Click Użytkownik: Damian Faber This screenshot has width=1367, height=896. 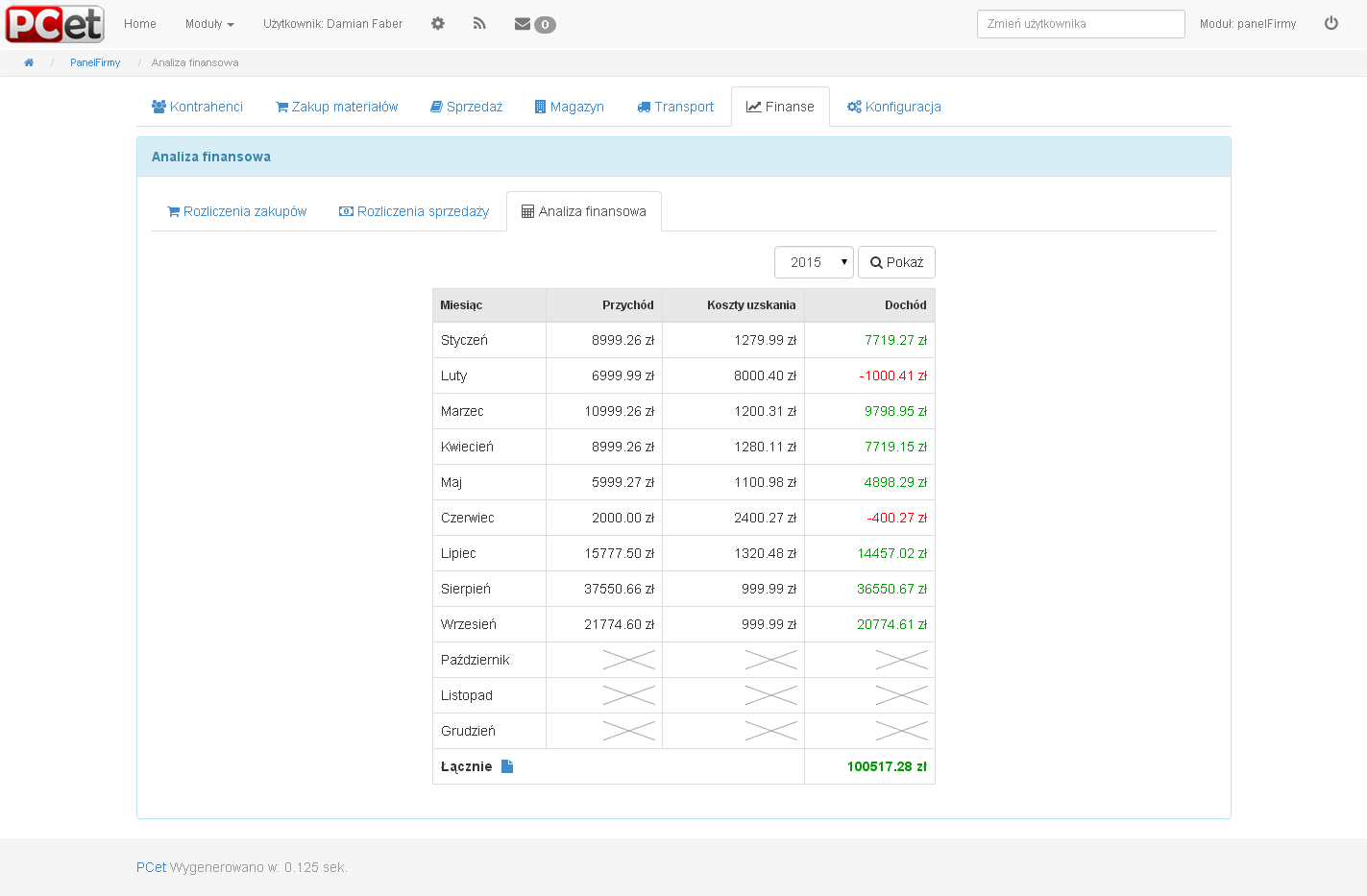point(333,24)
